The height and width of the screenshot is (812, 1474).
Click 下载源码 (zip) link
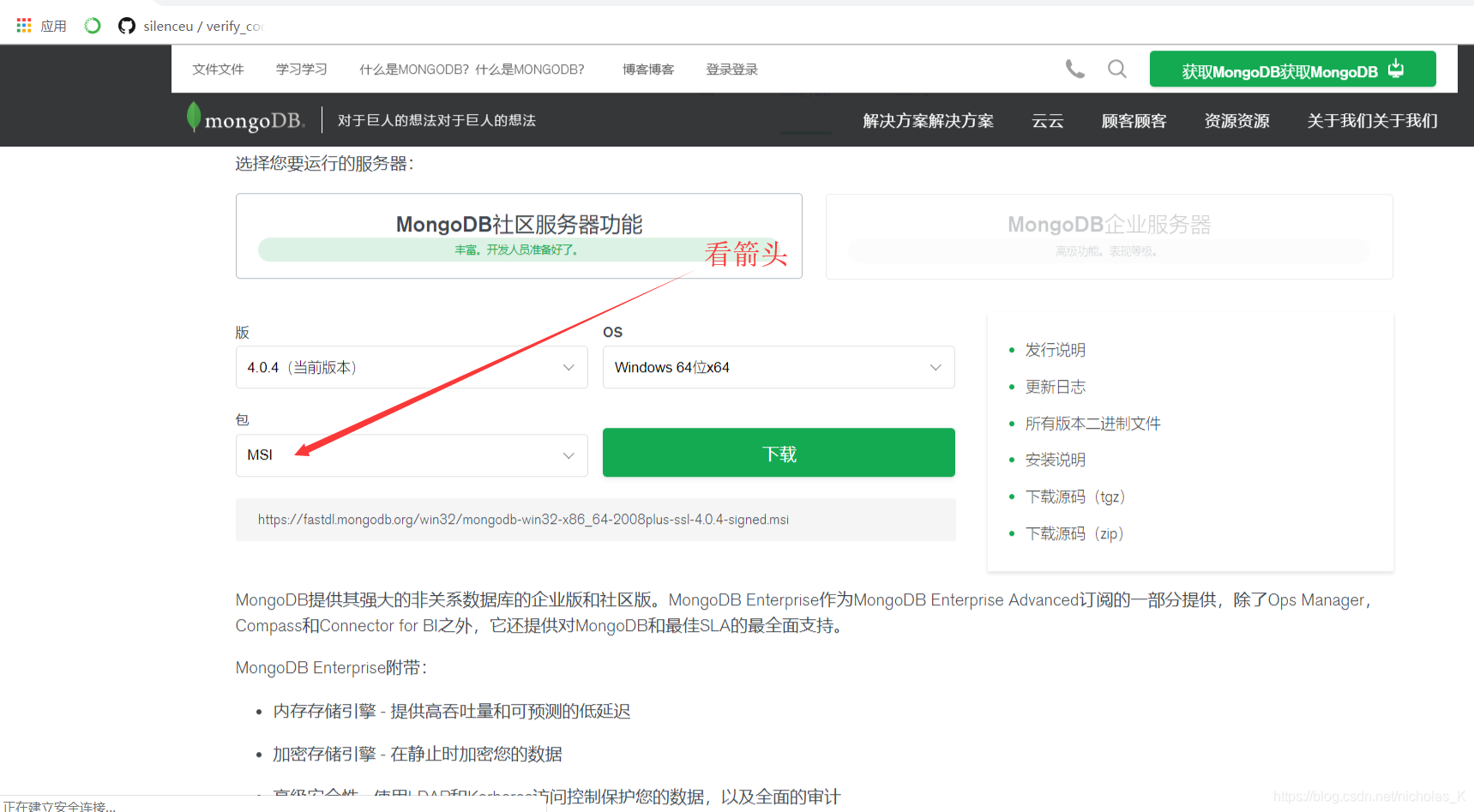point(1075,533)
